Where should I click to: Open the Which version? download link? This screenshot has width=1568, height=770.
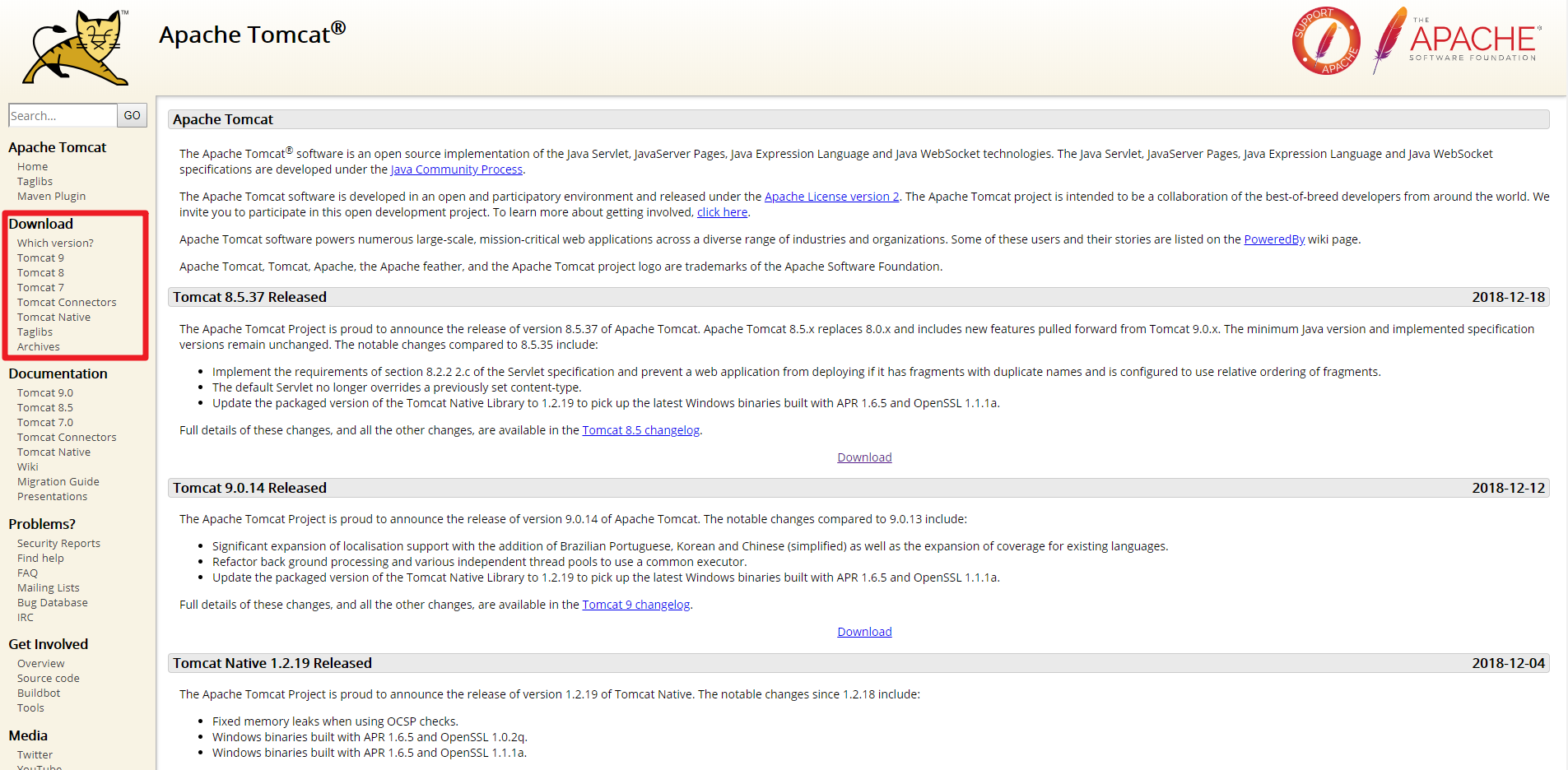(x=55, y=243)
